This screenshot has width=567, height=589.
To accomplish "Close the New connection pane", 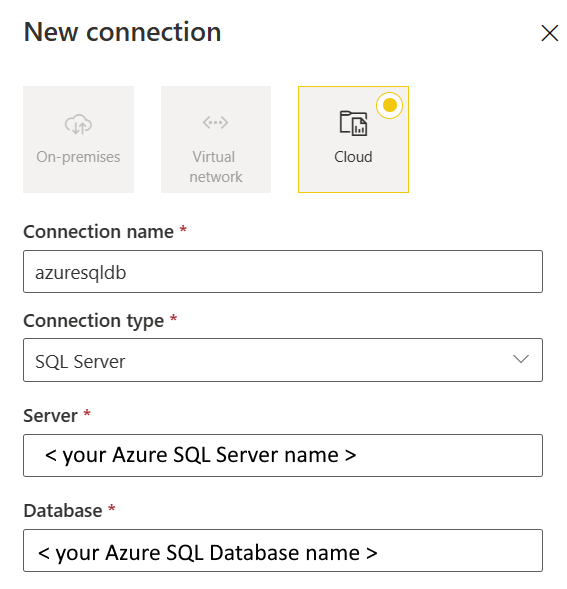I will [549, 33].
